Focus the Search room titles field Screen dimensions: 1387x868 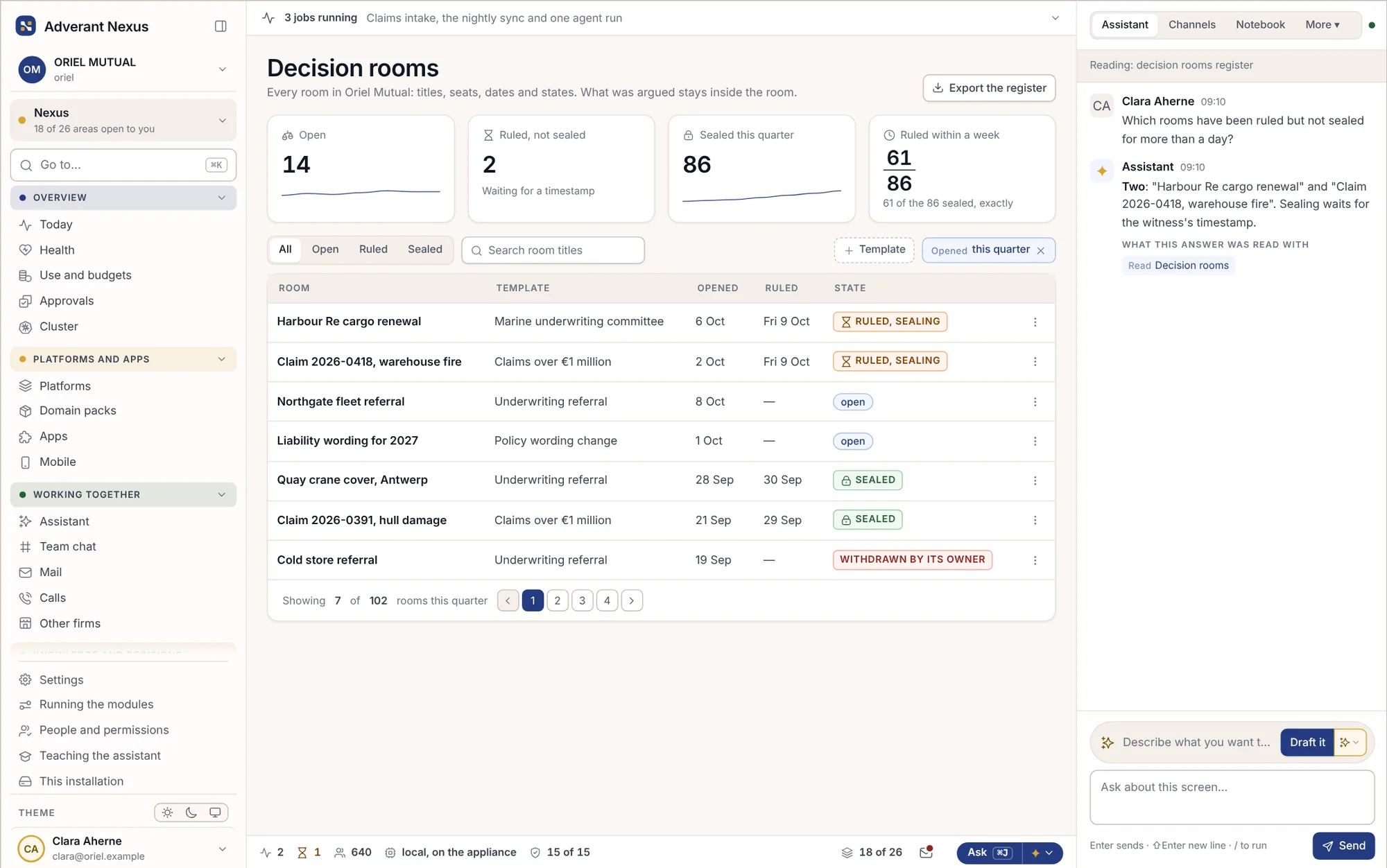[x=553, y=250]
